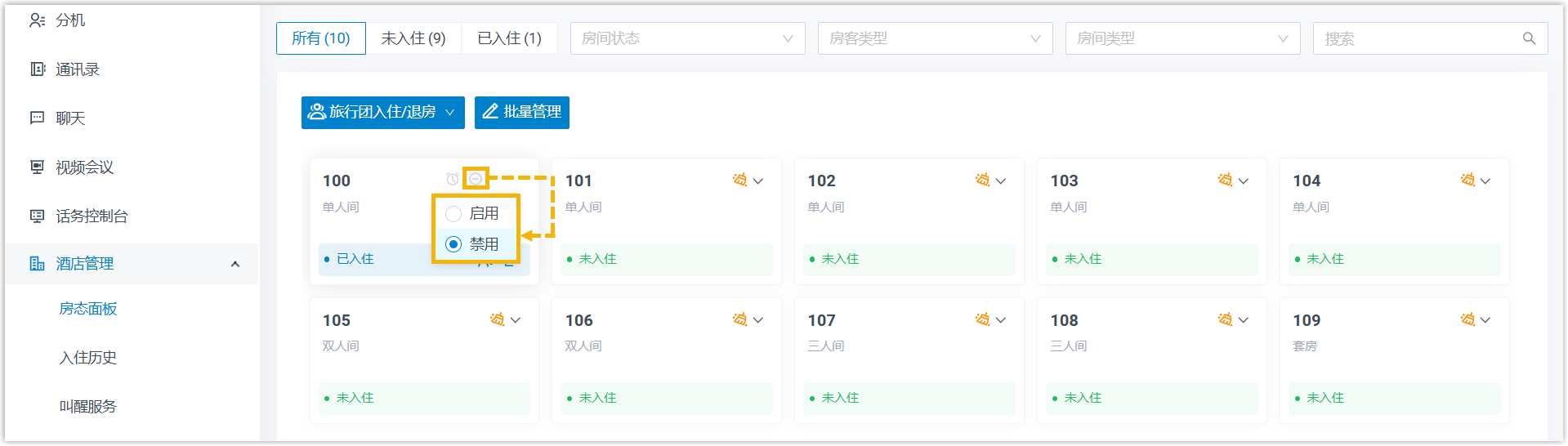Switch to the 已入住 (1) tab
The width and height of the screenshot is (1568, 446).
(x=509, y=38)
